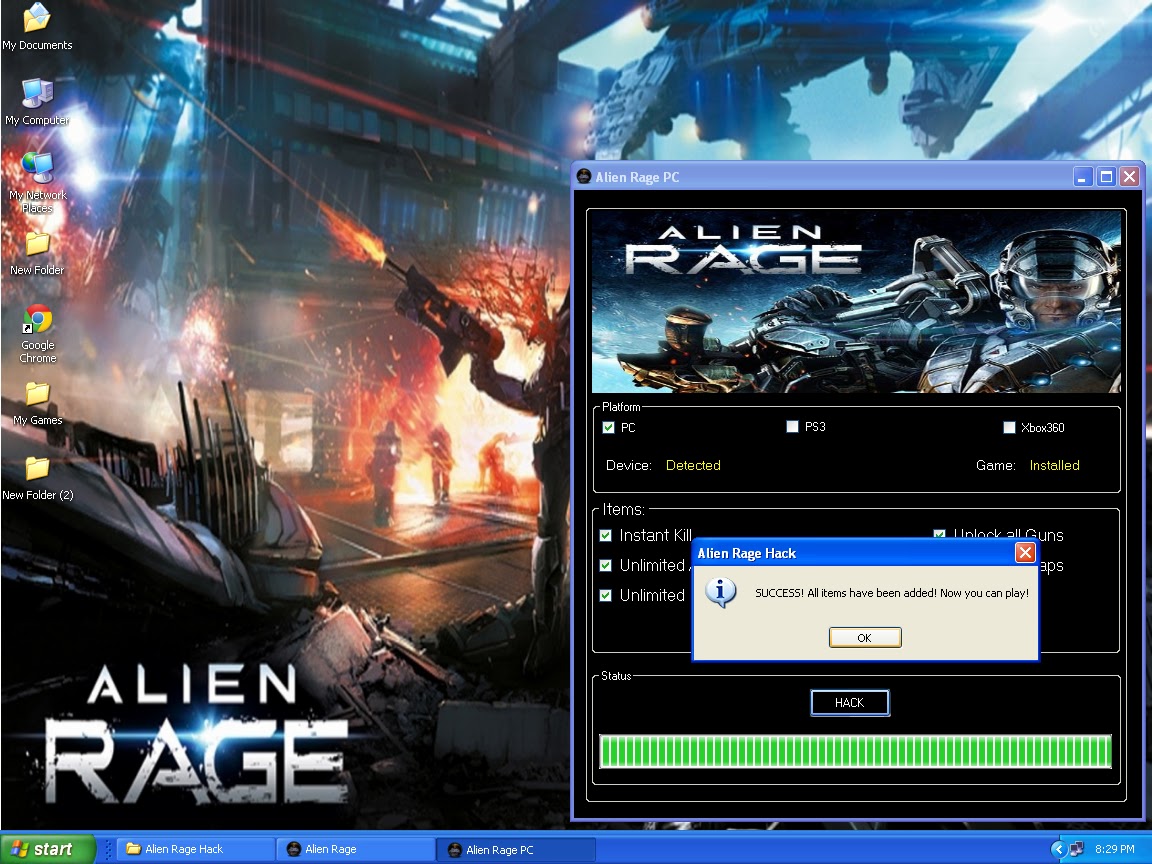This screenshot has height=864, width=1152.
Task: Click the Alien Rage PC window title text
Action: click(x=637, y=177)
